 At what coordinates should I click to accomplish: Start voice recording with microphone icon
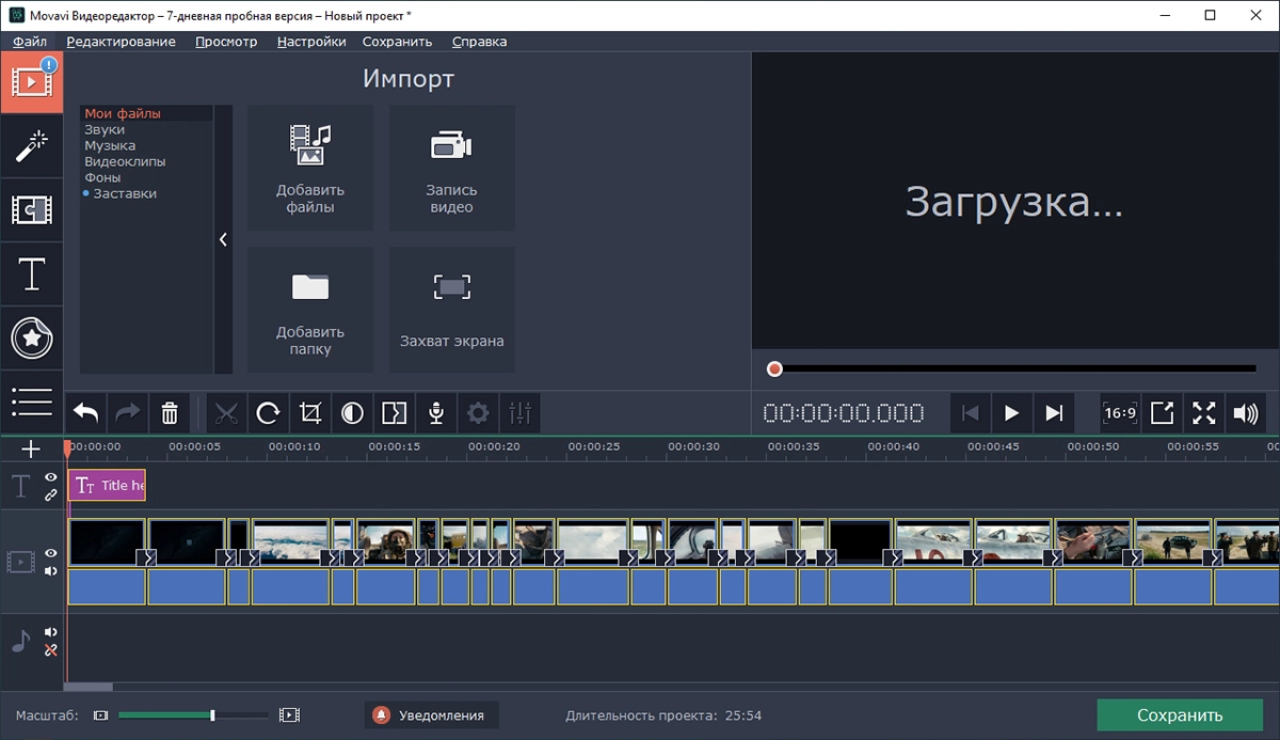tap(436, 413)
